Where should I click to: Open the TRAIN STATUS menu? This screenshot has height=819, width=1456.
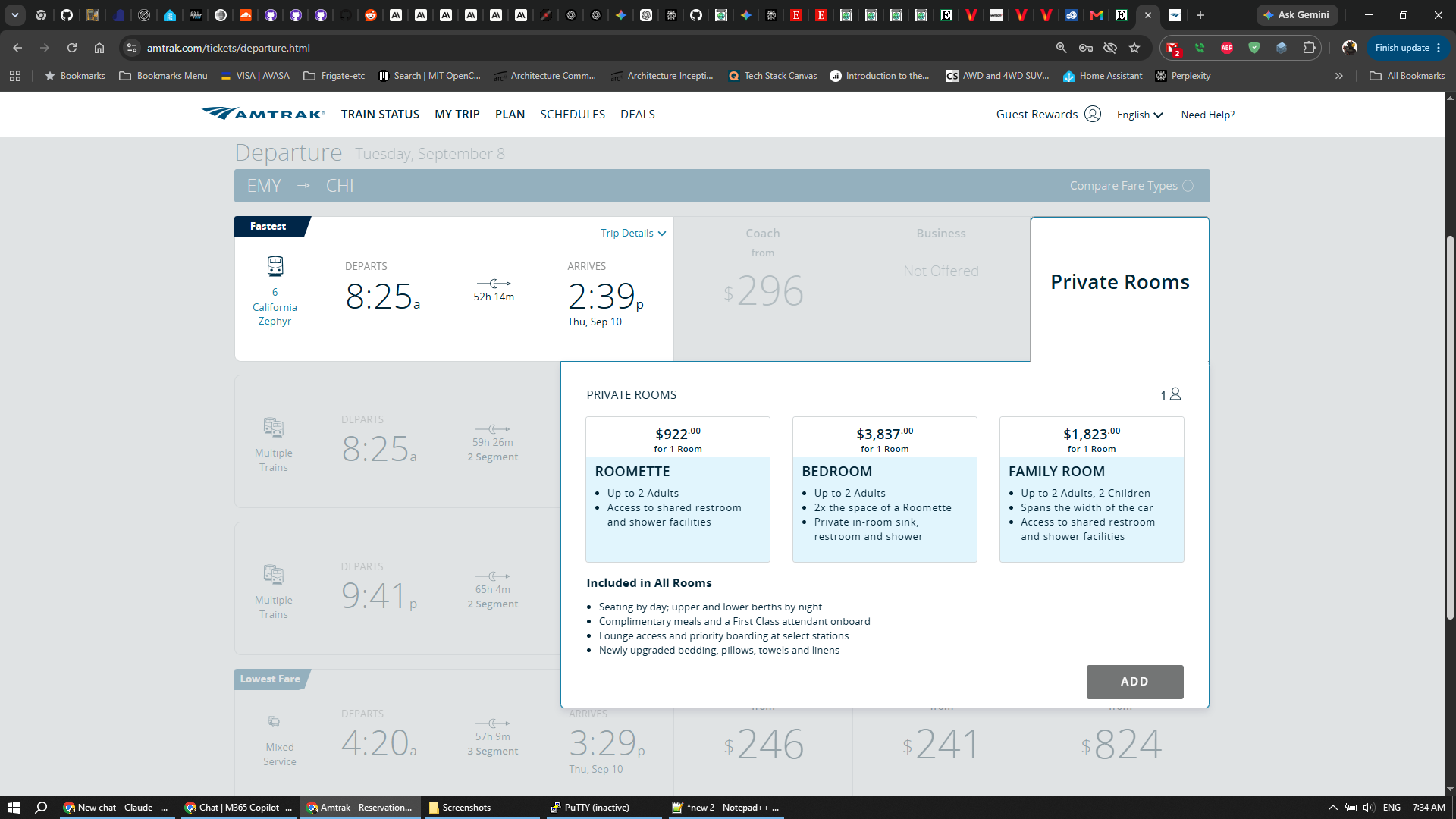point(380,115)
